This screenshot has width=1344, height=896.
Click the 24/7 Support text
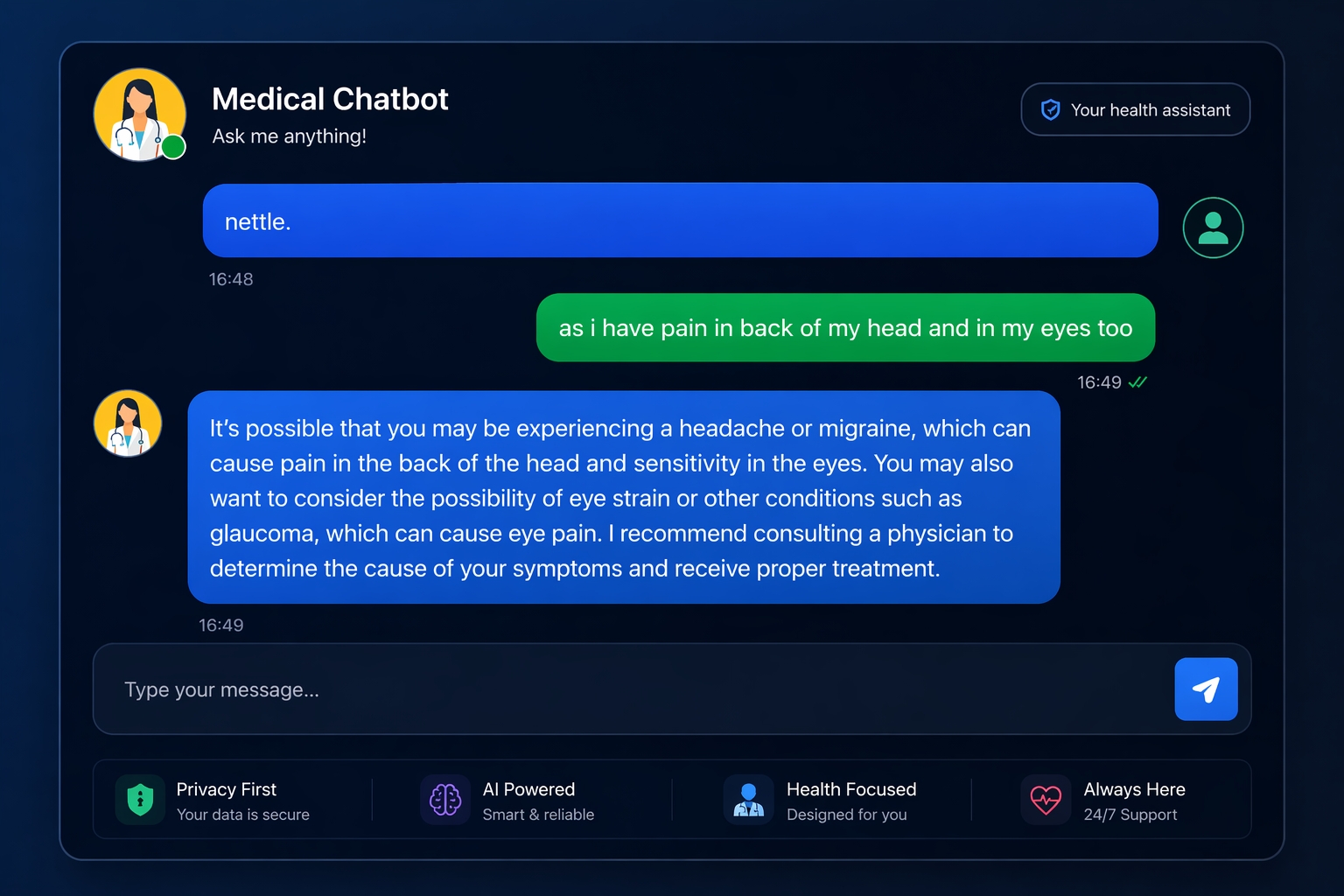pyautogui.click(x=1130, y=815)
